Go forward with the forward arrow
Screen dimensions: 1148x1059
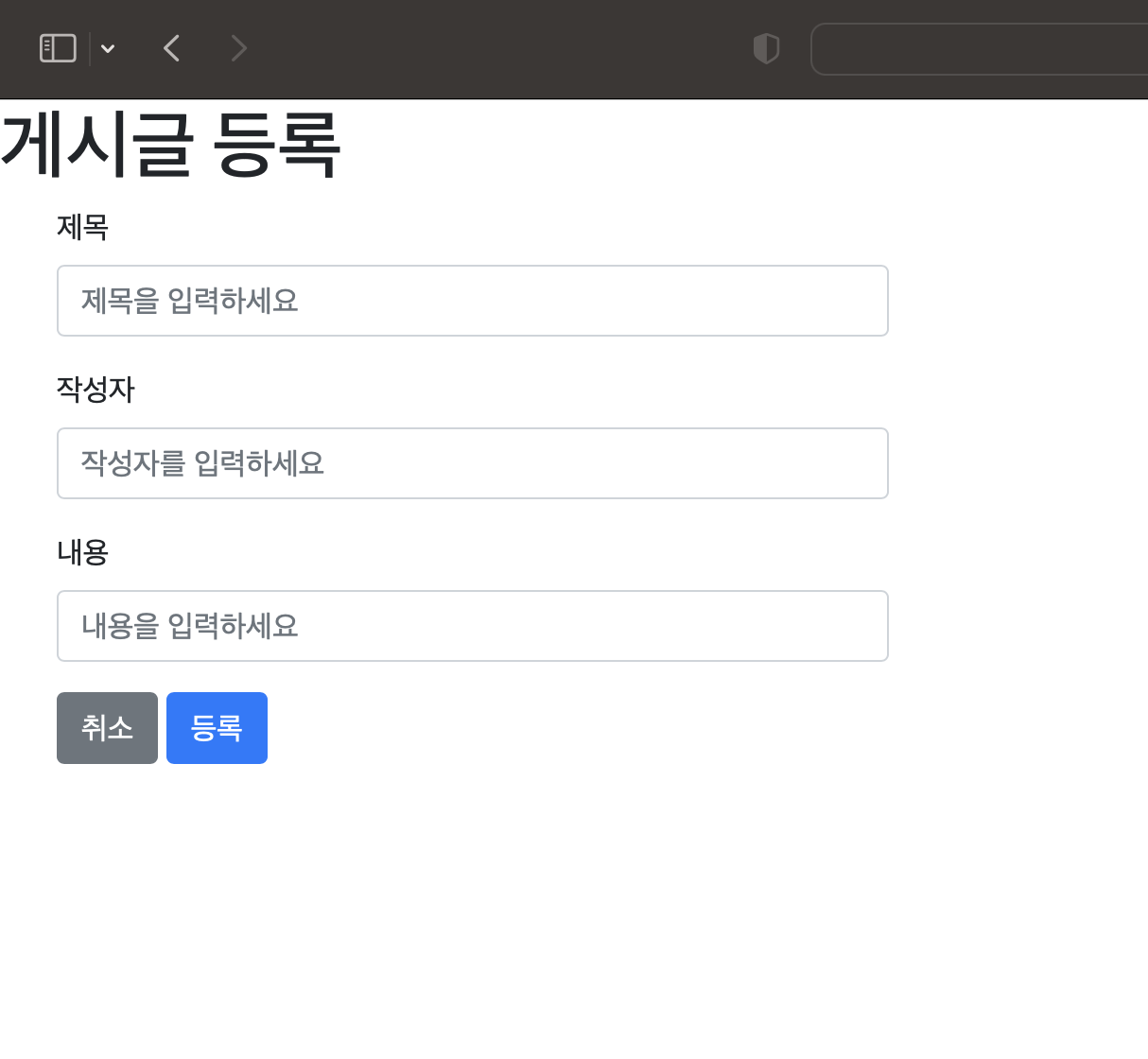tap(239, 48)
